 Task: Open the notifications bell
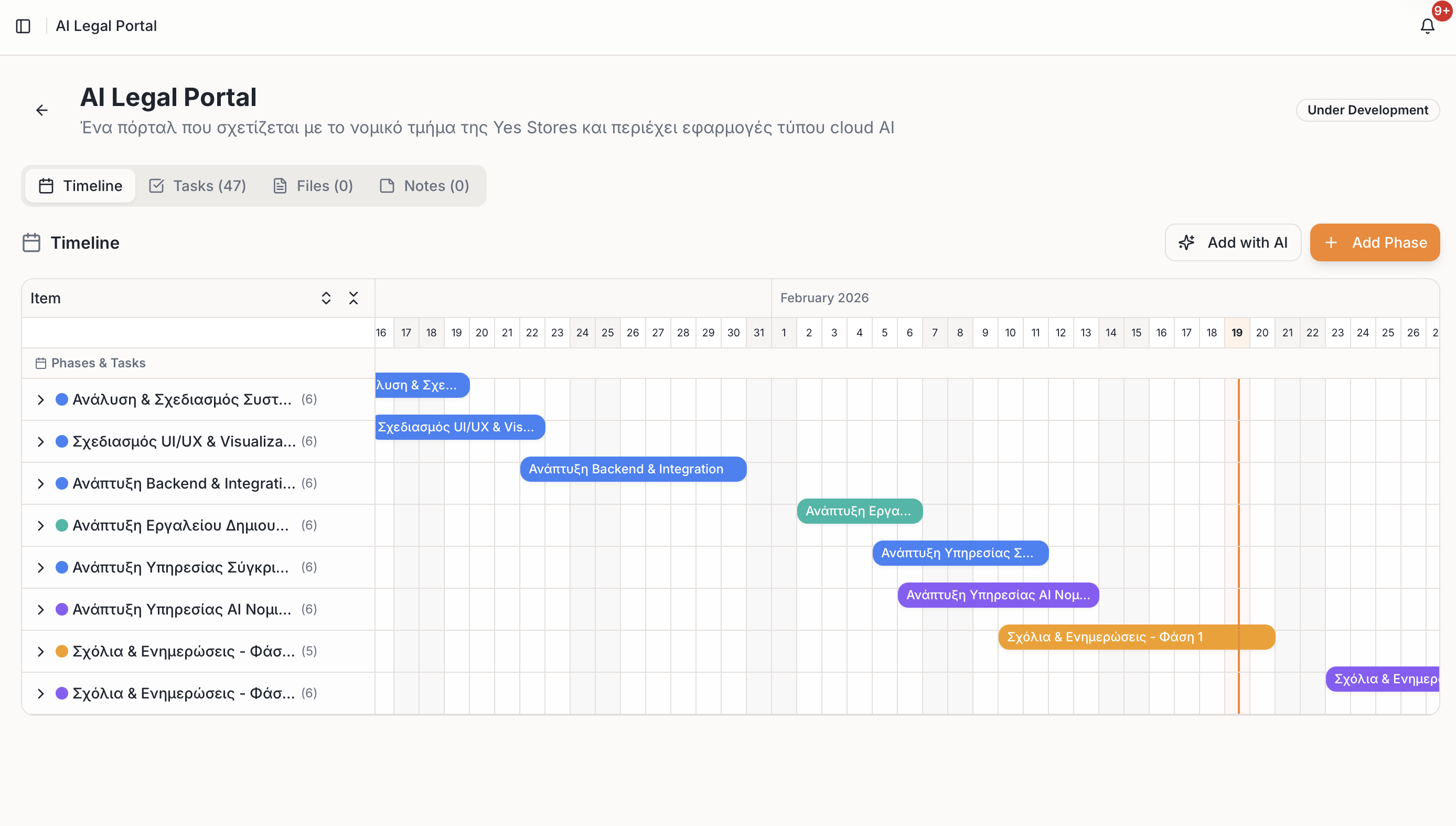(x=1427, y=26)
